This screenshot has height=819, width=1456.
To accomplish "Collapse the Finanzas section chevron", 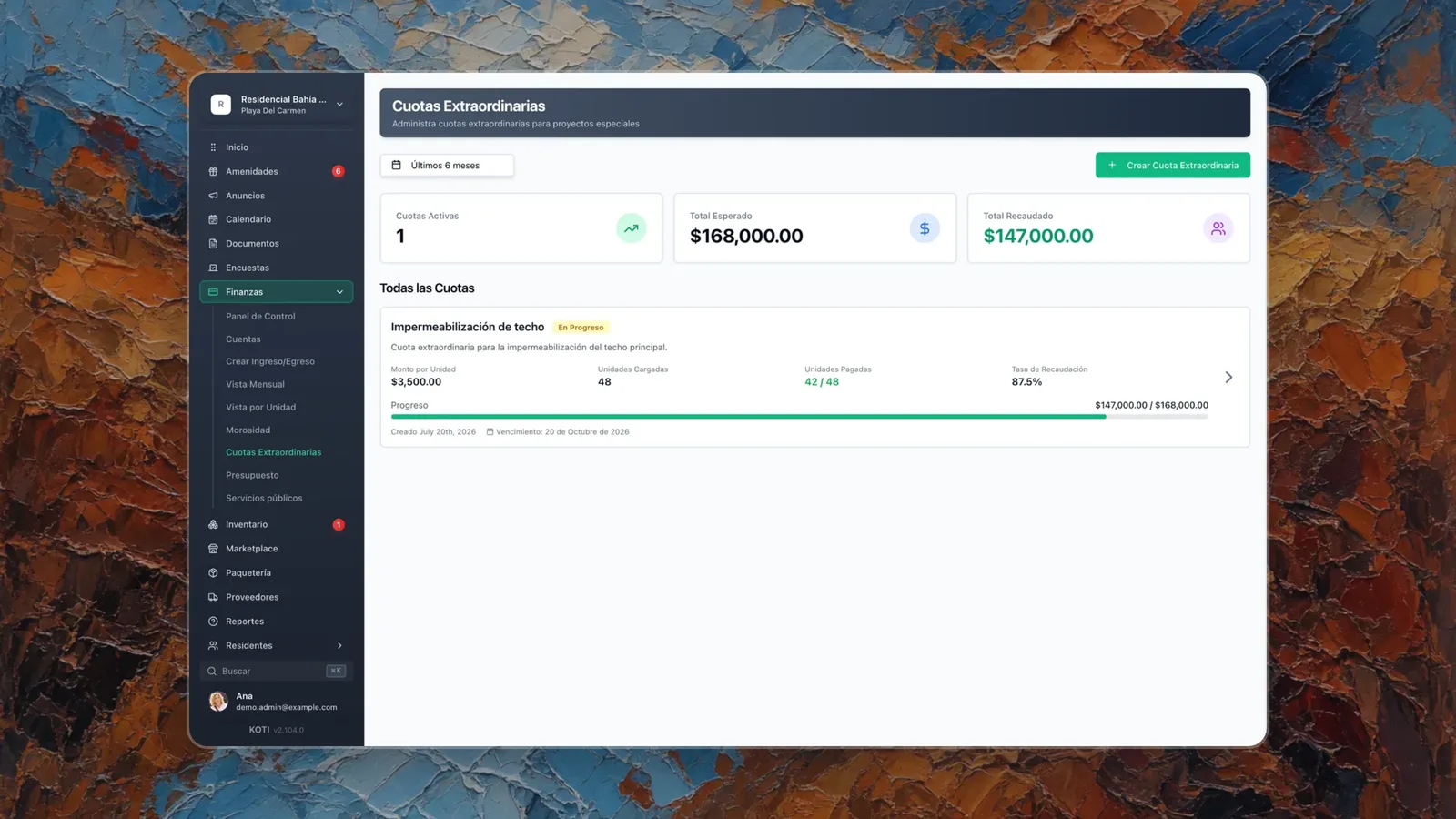I will click(x=340, y=292).
